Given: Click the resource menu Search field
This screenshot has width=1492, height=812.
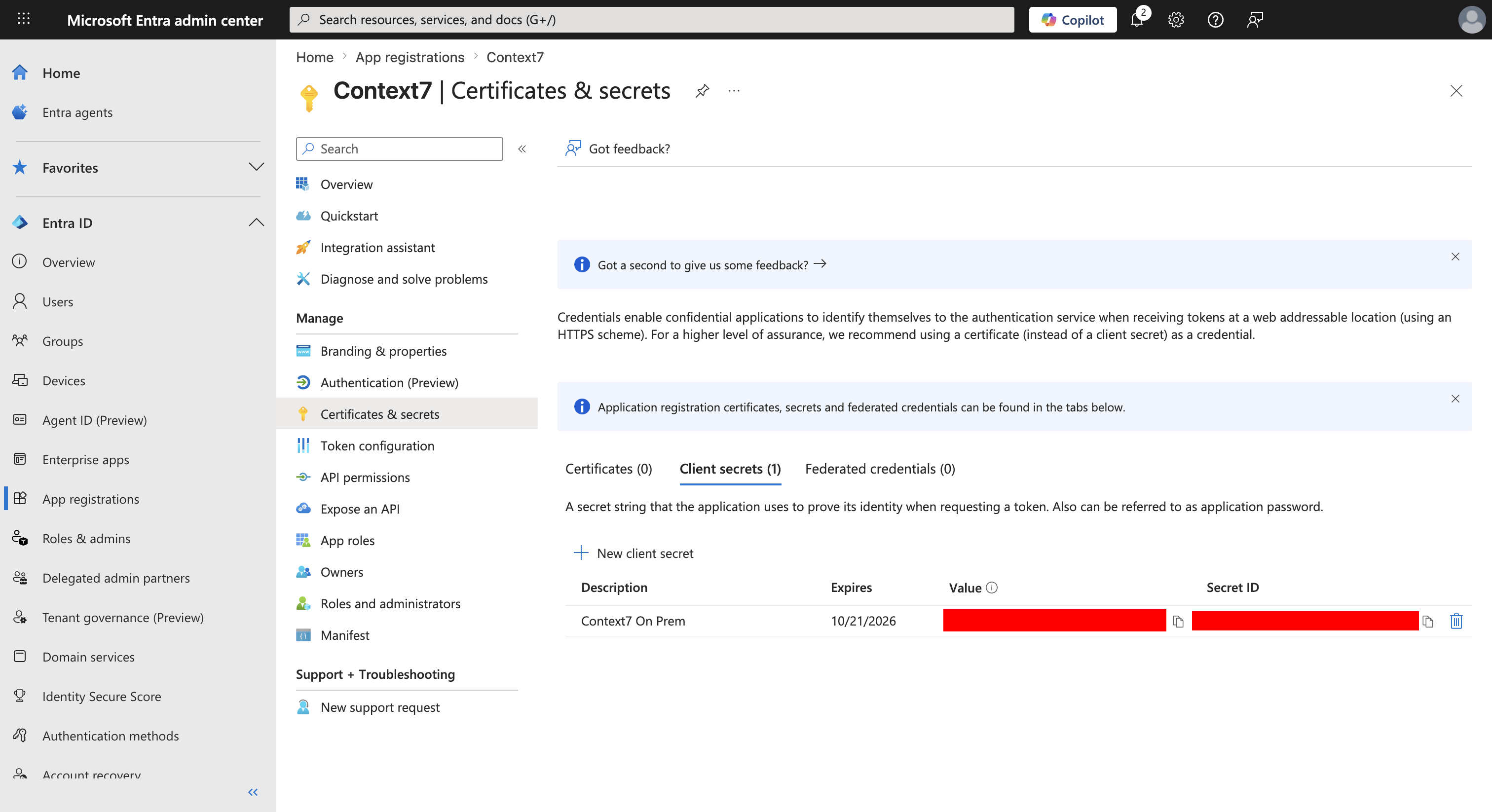Looking at the screenshot, I should pos(399,149).
